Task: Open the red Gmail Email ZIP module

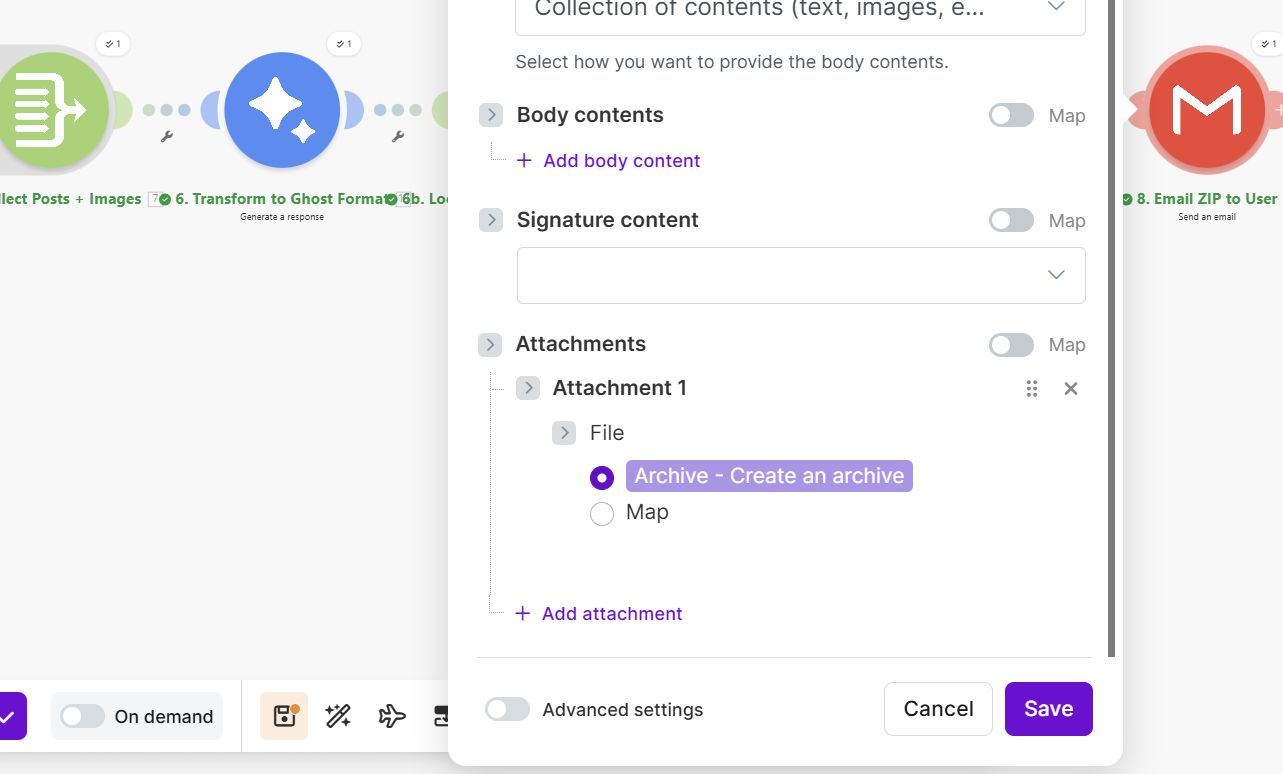Action: tap(1206, 110)
